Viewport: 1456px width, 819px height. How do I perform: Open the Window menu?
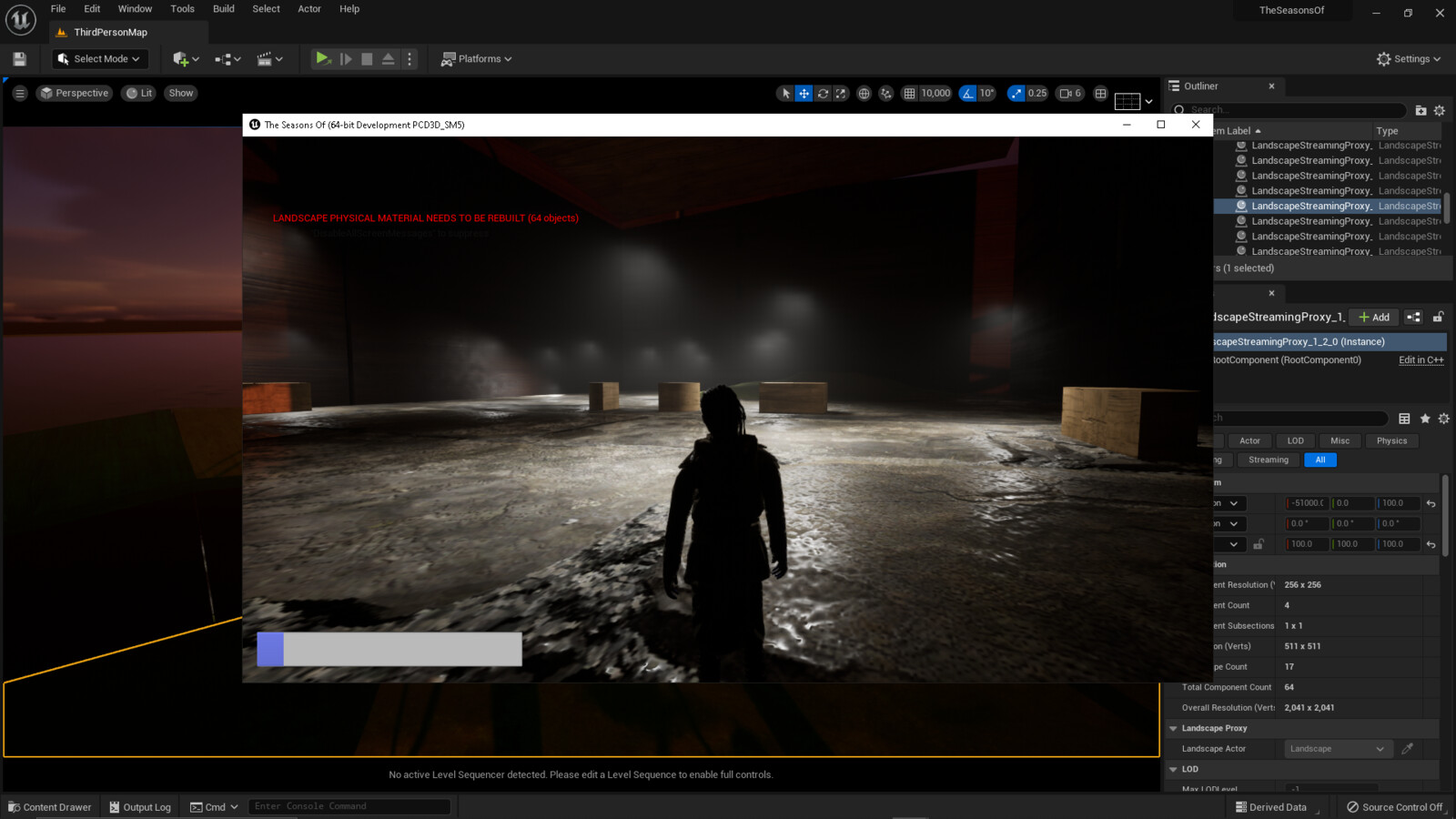(135, 9)
